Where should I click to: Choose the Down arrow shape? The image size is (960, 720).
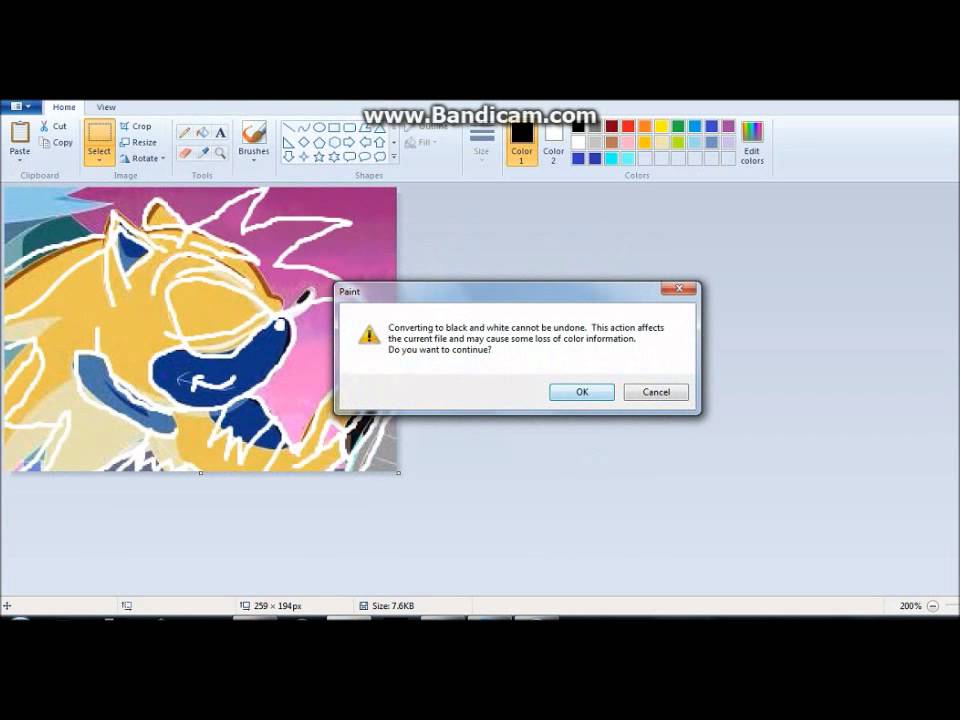(288, 157)
